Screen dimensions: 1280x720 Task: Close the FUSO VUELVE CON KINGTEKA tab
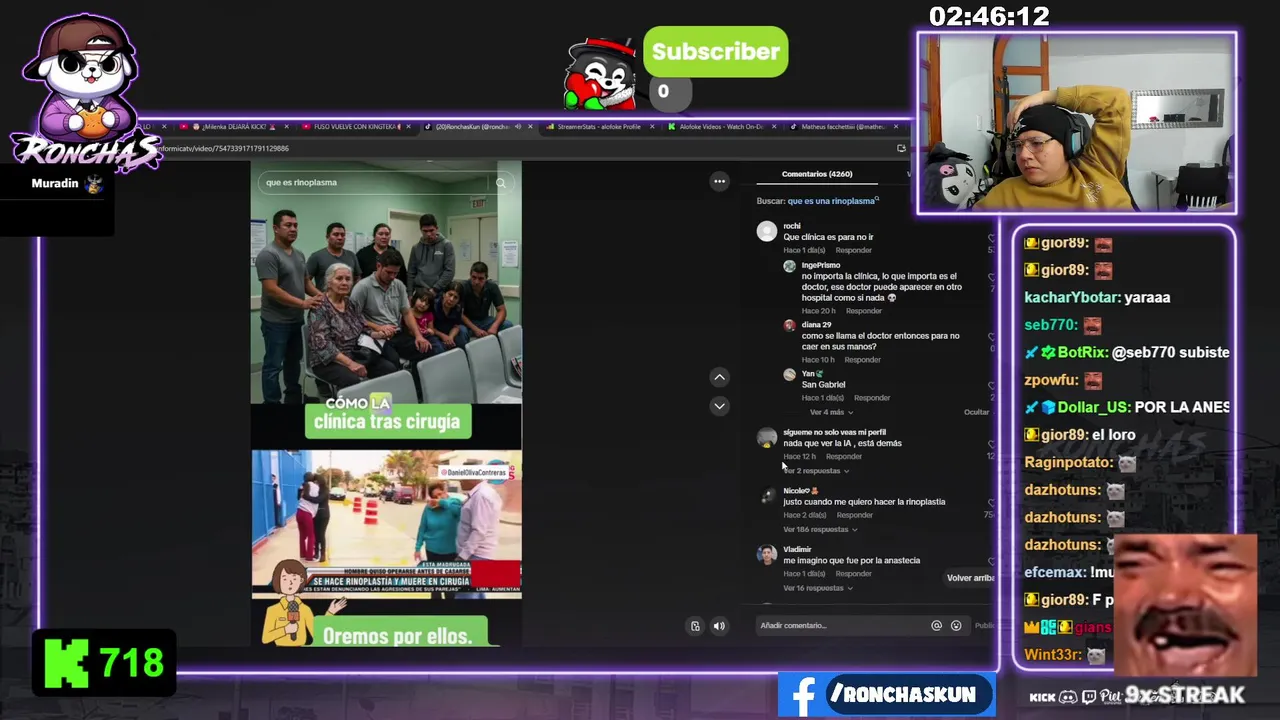(x=410, y=127)
